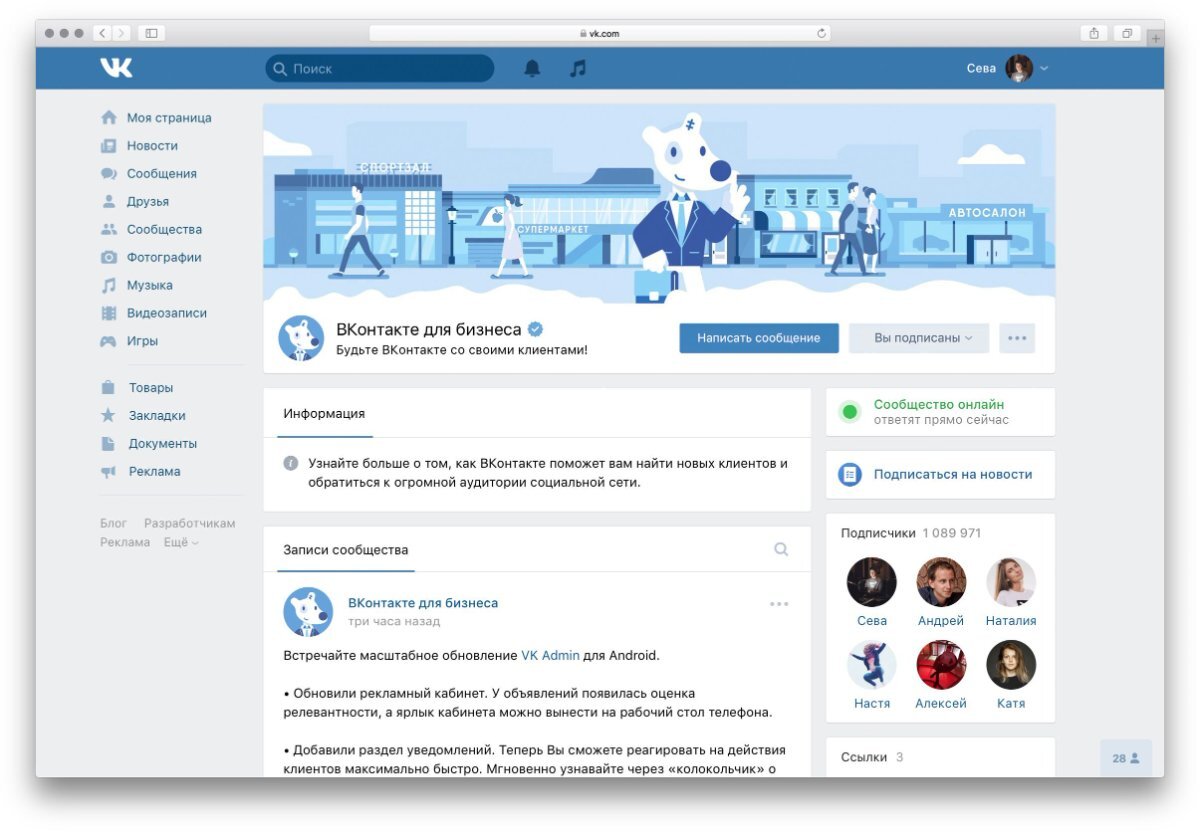Click the magnifier to search community posts
The width and height of the screenshot is (1200, 832).
780,549
